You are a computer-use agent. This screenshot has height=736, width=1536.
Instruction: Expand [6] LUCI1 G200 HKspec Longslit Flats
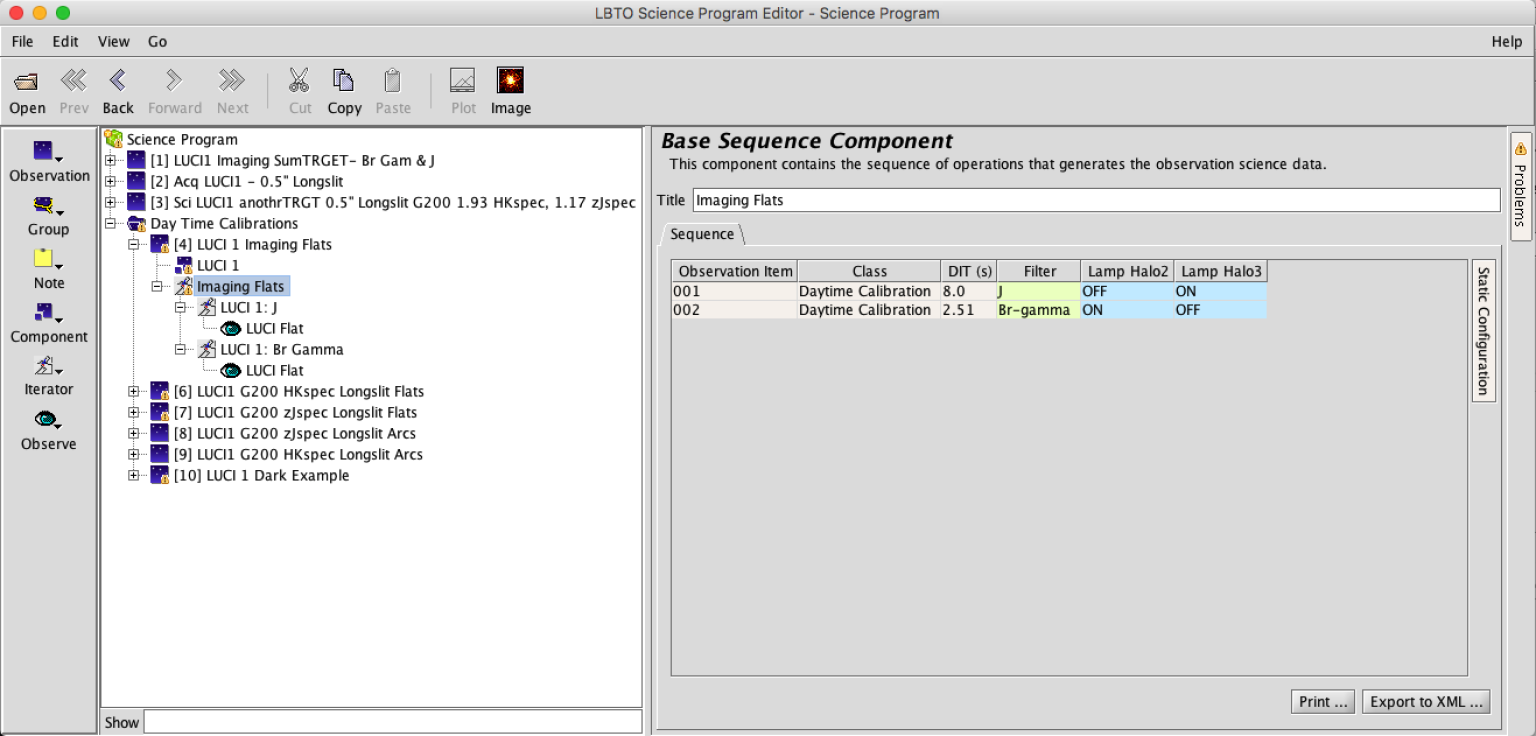(133, 391)
